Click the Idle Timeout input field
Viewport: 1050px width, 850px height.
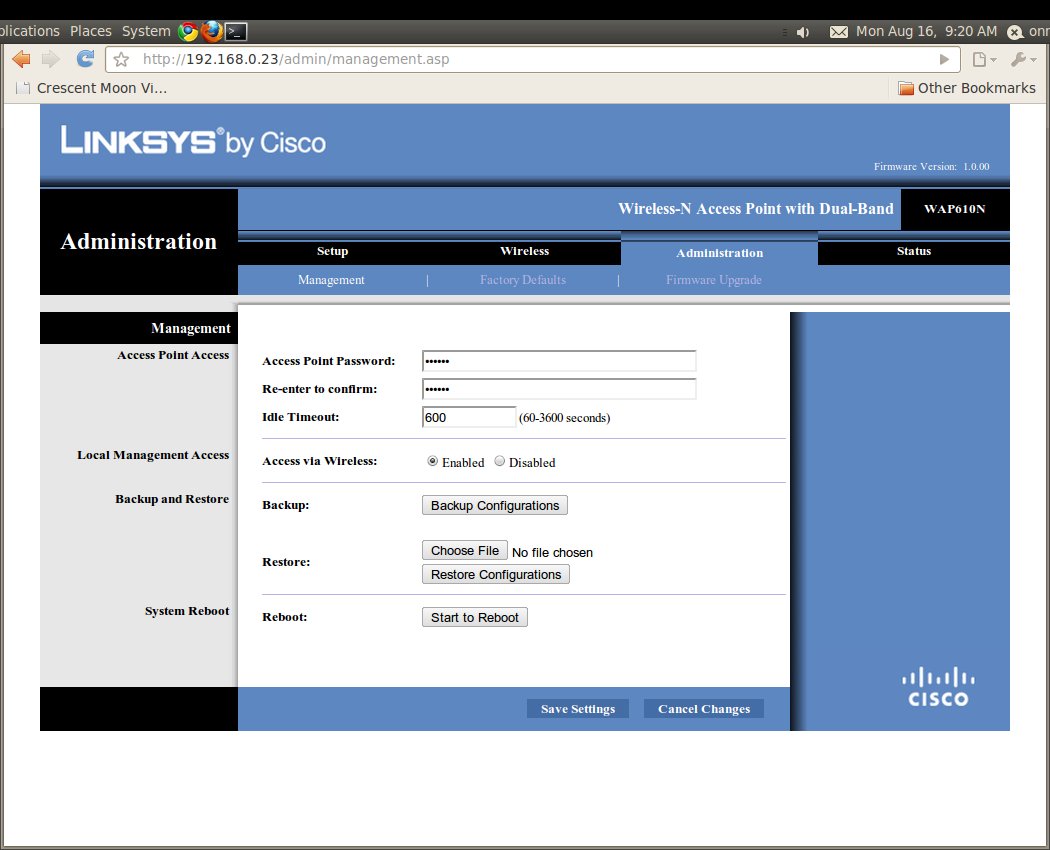(469, 417)
